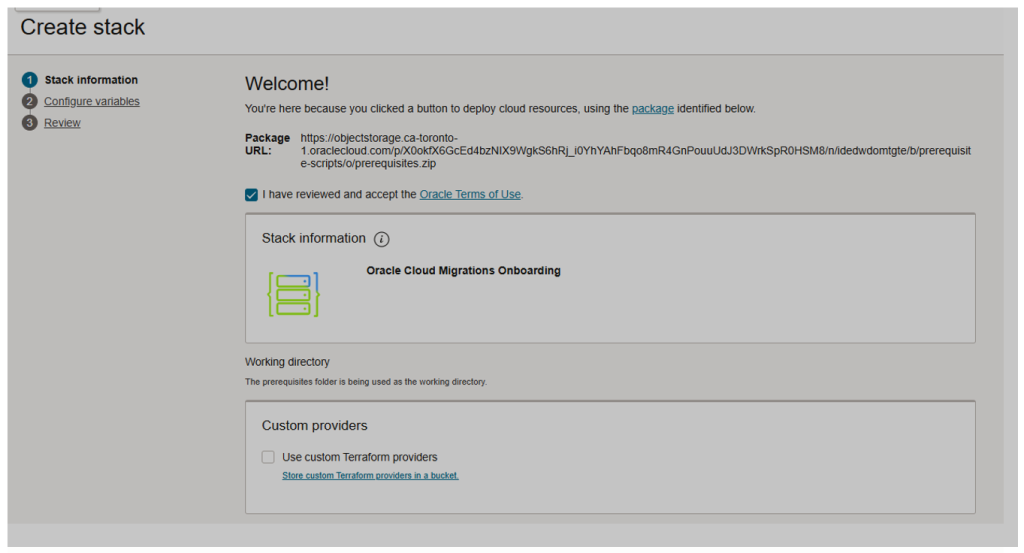
Task: Open Store custom Terraform providers in a bucket
Action: (370, 476)
